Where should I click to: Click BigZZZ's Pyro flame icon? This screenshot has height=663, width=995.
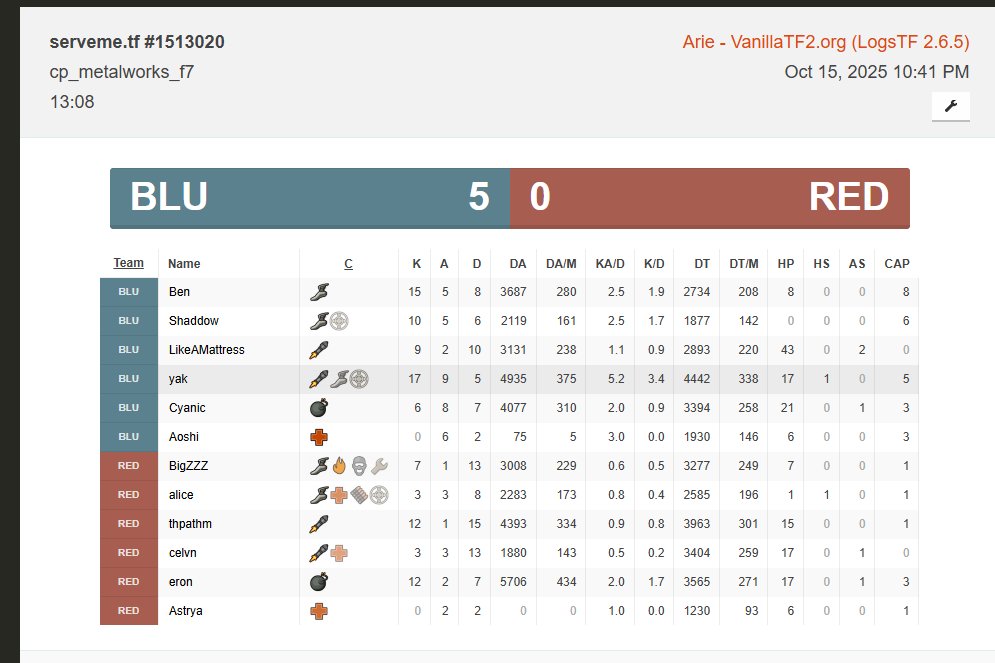[339, 466]
